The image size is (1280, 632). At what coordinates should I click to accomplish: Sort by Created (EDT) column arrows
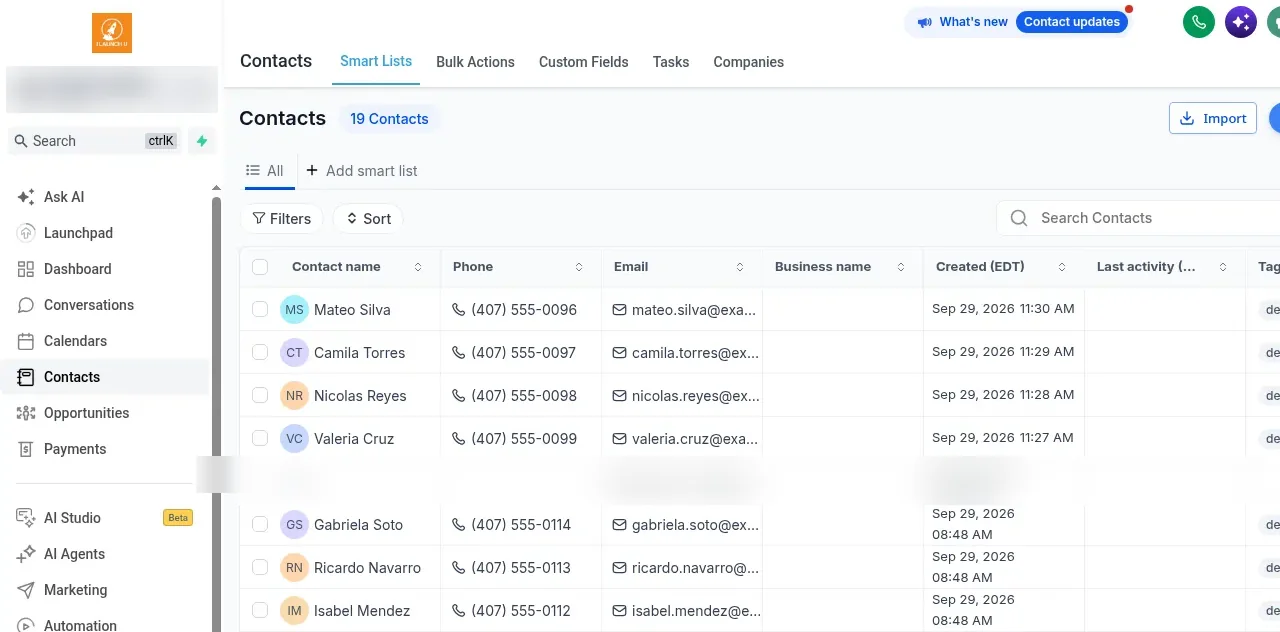tap(1062, 267)
